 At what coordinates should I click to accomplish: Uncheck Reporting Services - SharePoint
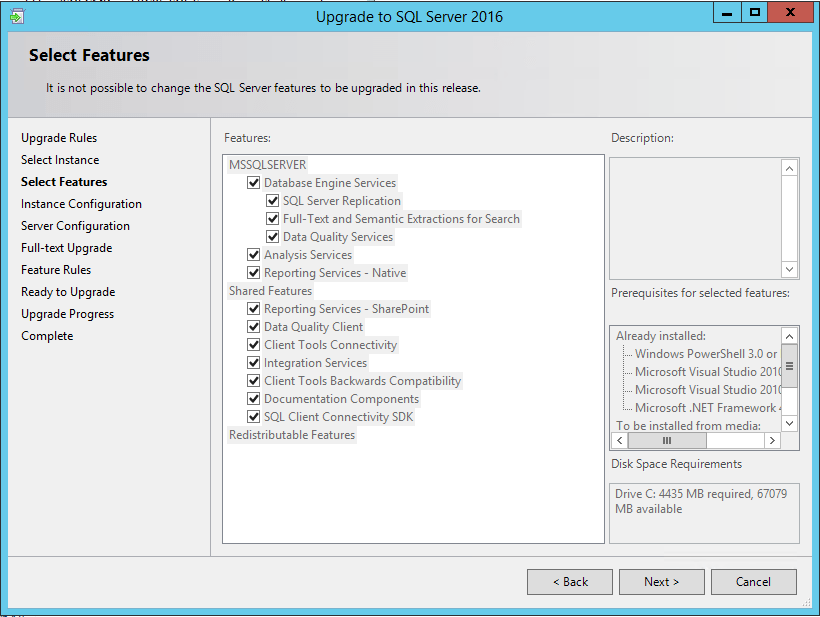pos(254,308)
